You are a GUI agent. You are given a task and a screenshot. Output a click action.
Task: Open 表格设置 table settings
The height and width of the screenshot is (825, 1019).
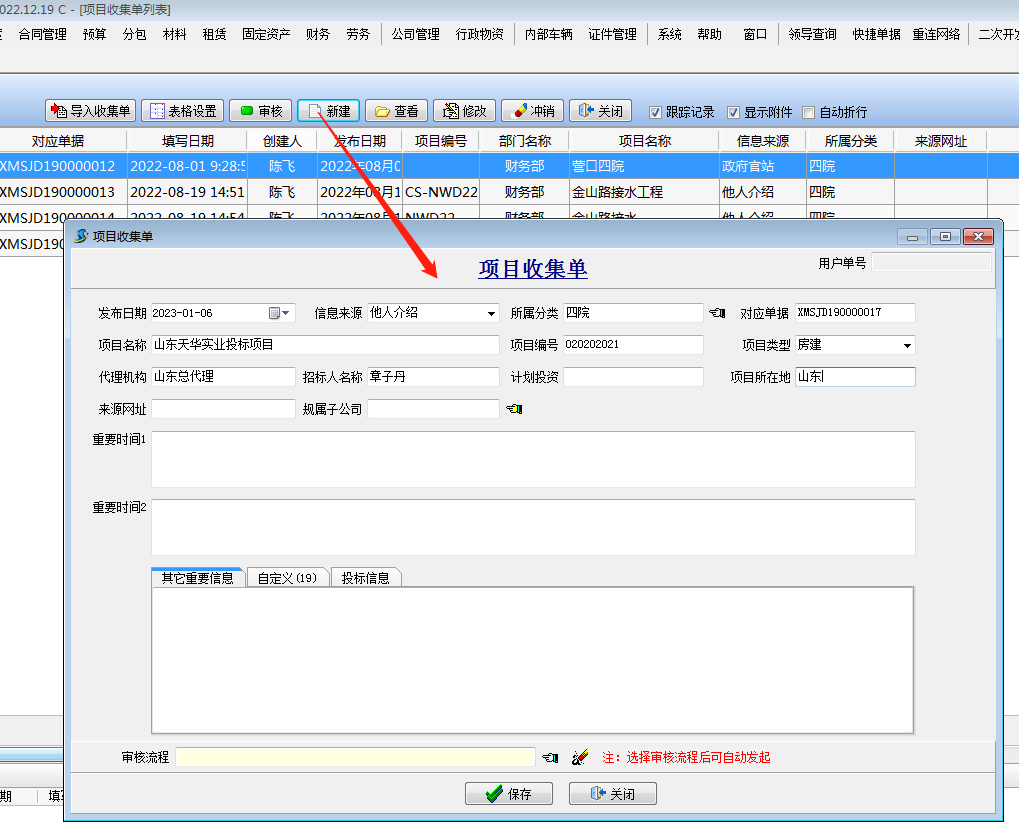[182, 111]
